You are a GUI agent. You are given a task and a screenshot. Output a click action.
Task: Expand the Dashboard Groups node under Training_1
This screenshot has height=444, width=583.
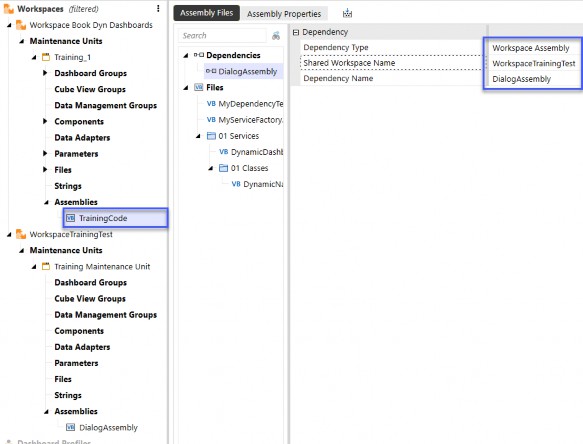coord(45,73)
